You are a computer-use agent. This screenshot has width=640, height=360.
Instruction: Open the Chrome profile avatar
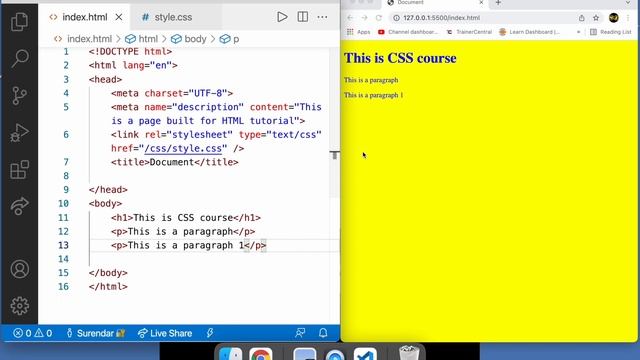click(x=613, y=18)
